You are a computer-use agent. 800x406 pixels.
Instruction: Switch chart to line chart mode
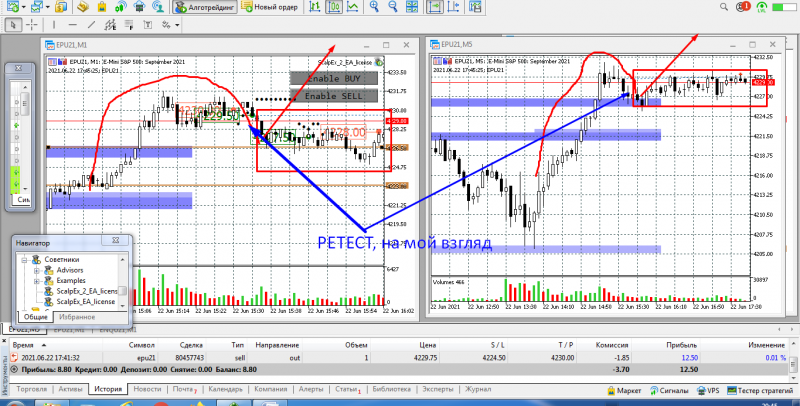[x=352, y=7]
